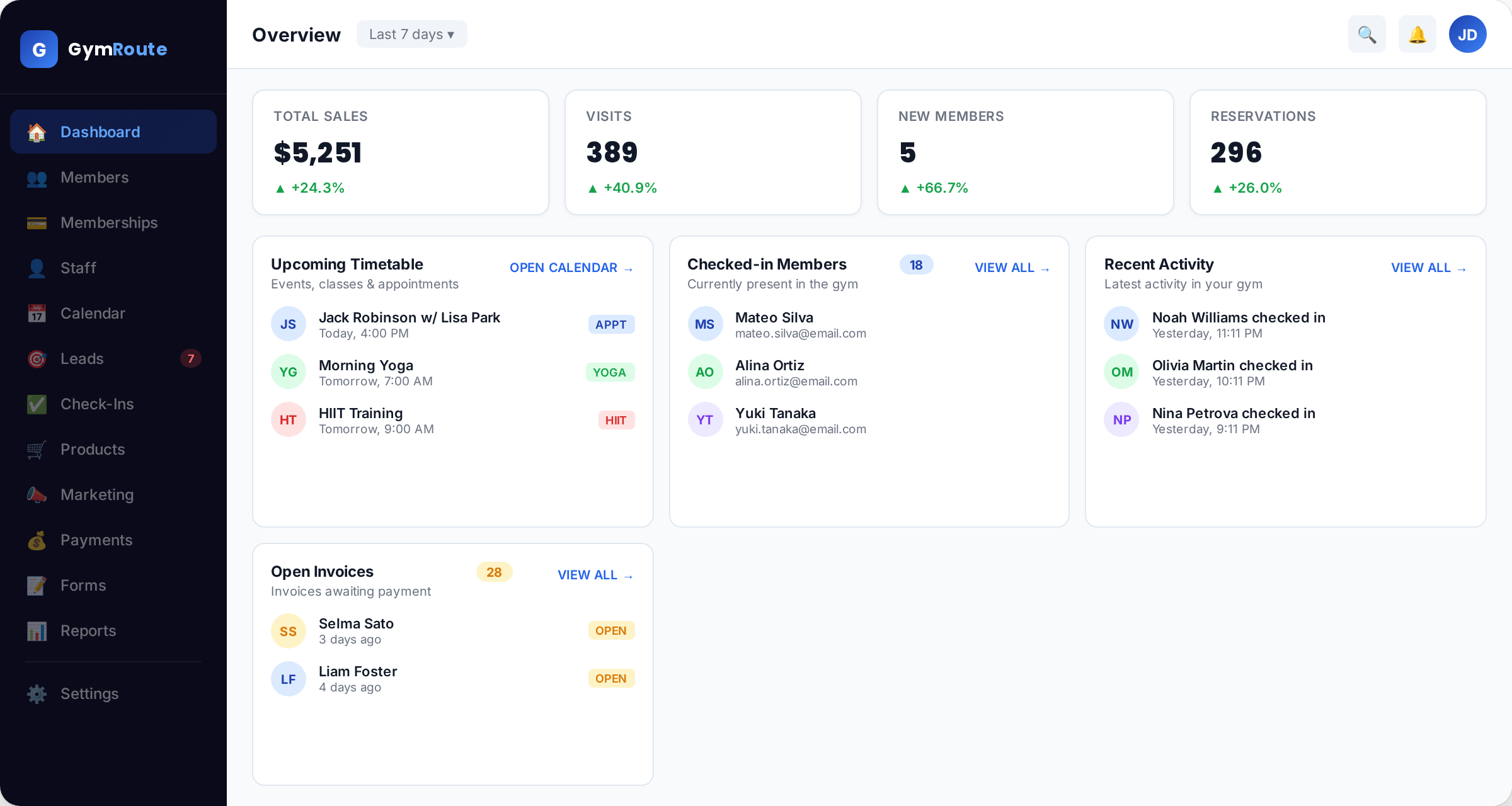Click SS avatar for Selma Sato

(289, 631)
